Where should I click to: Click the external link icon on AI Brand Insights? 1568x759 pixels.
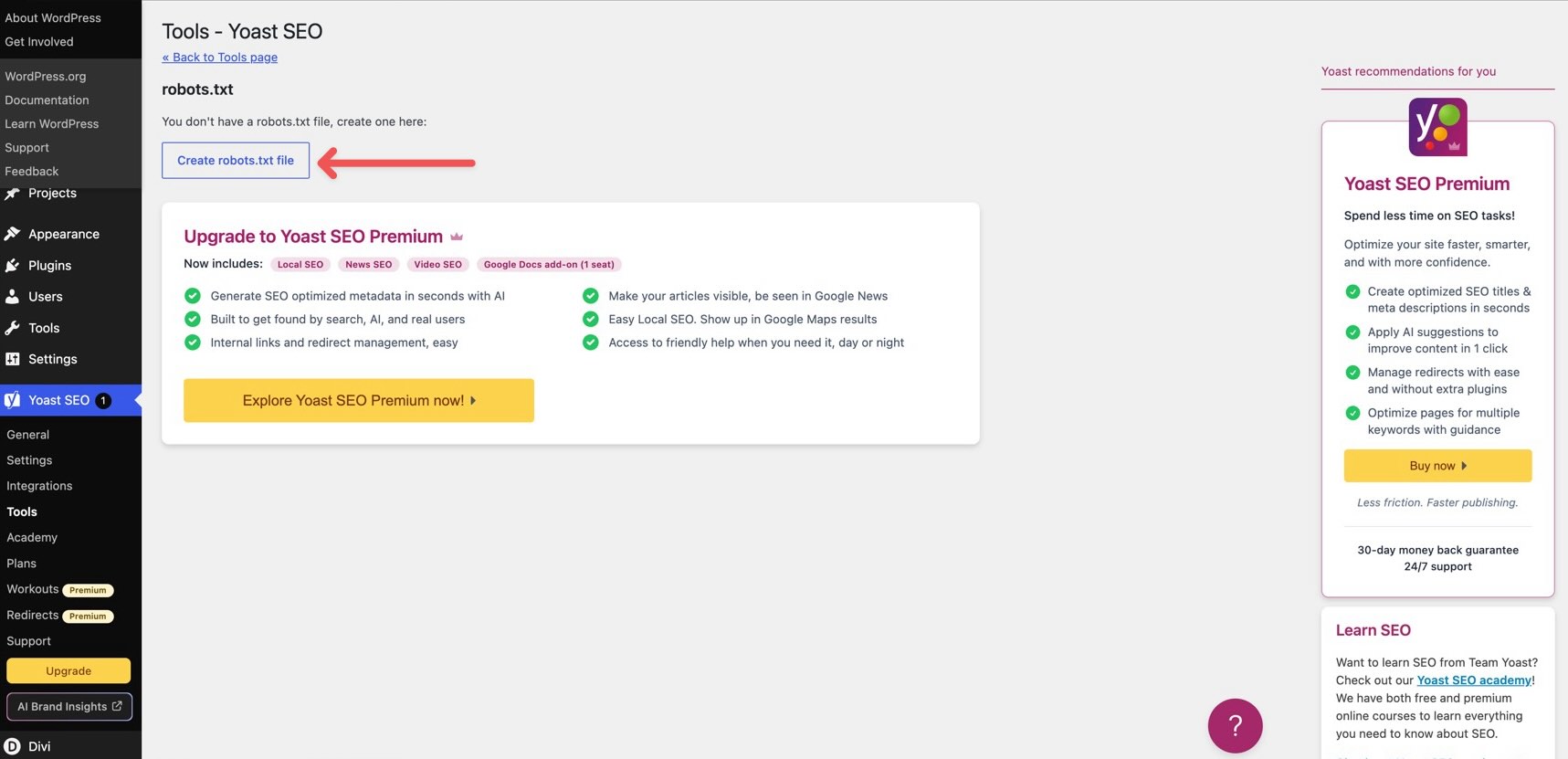pos(117,706)
